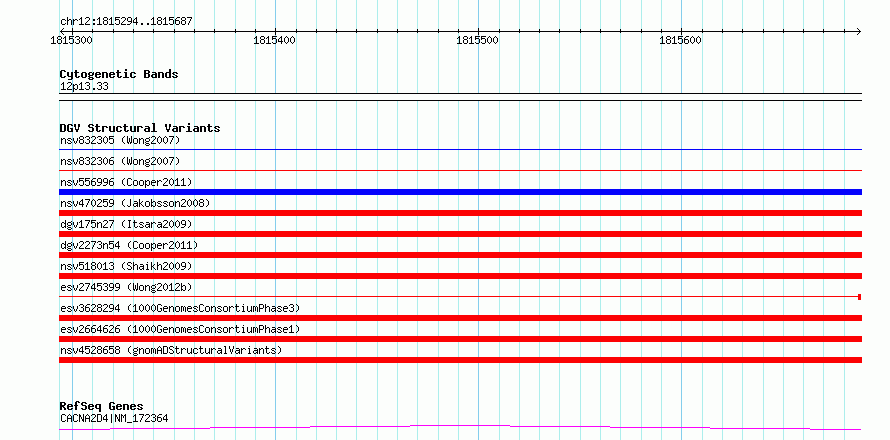Select the Cytogenetic Bands track title
890x440 pixels.
pos(119,74)
